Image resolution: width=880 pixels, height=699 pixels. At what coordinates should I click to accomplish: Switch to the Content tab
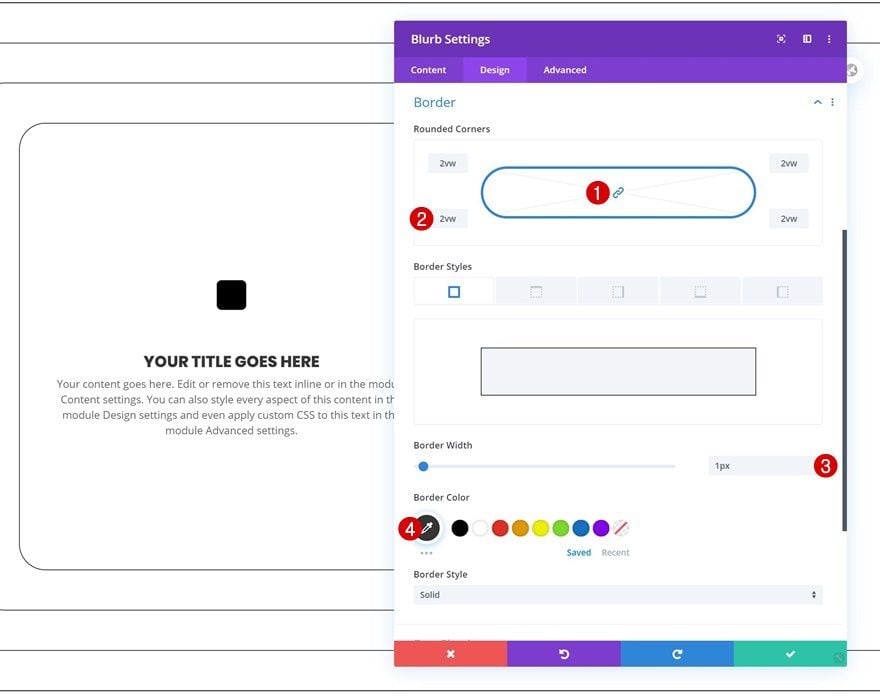pos(428,70)
